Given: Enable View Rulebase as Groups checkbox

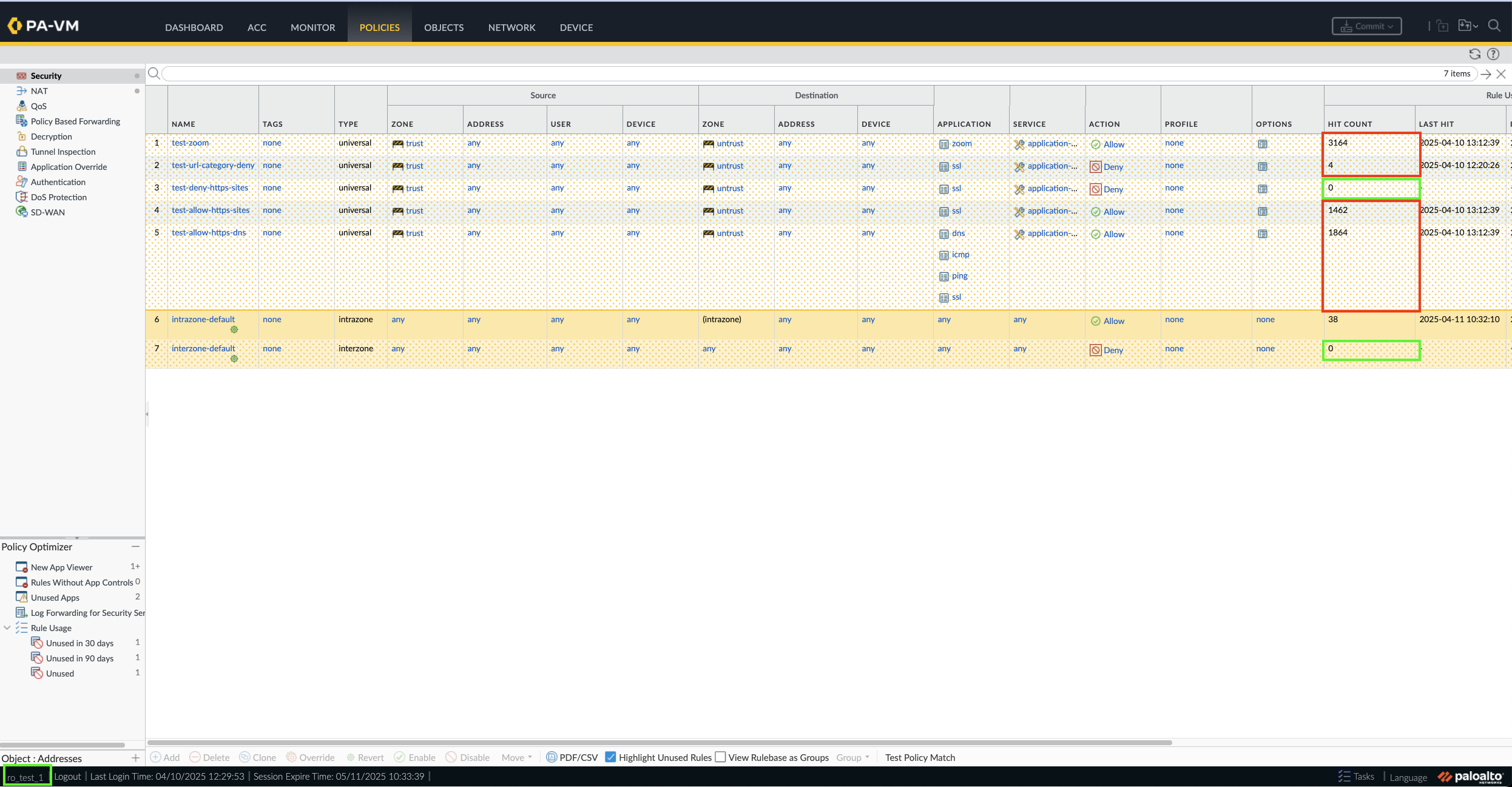Looking at the screenshot, I should [720, 757].
